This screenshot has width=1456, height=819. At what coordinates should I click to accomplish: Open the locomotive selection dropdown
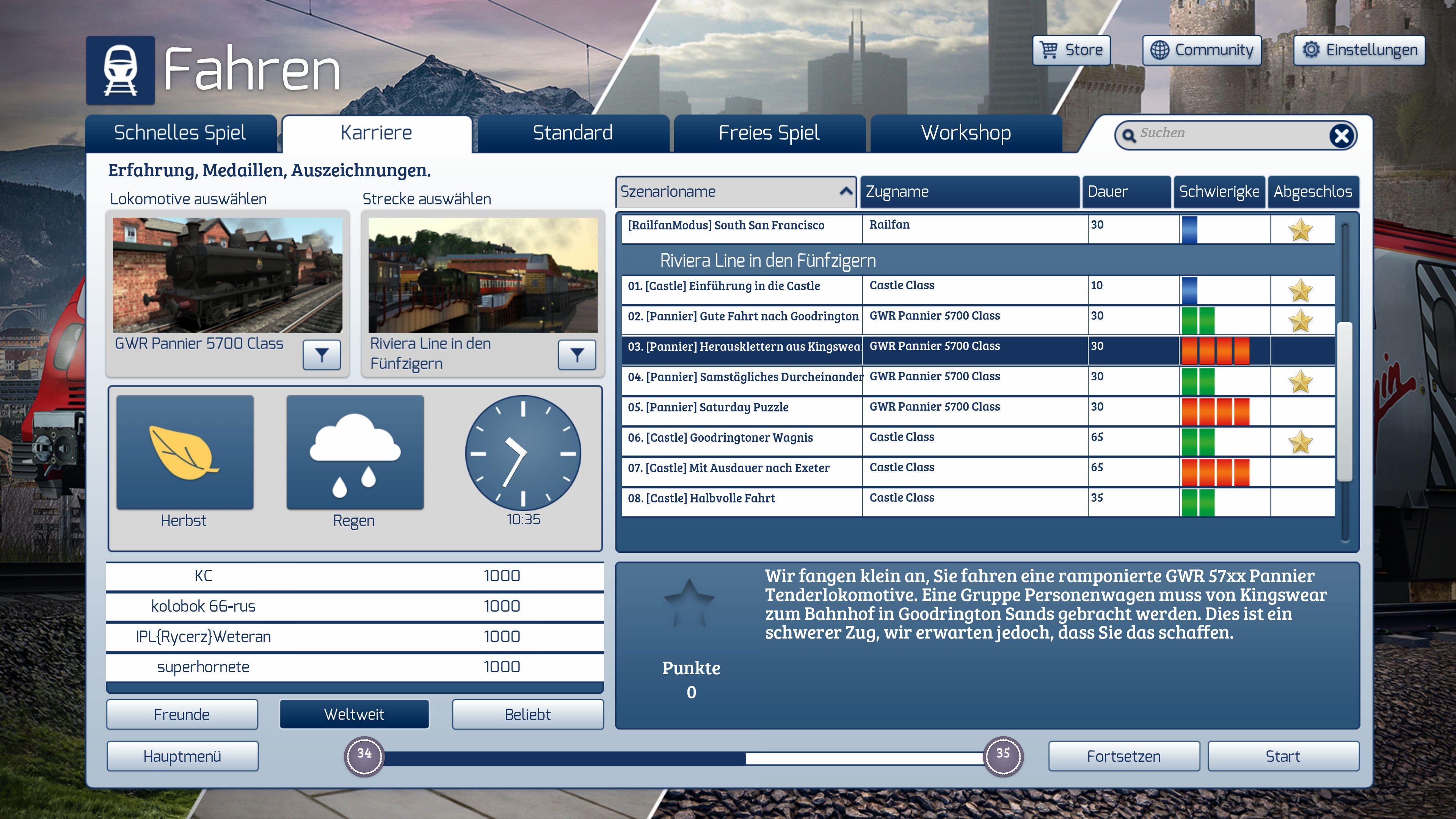322,355
